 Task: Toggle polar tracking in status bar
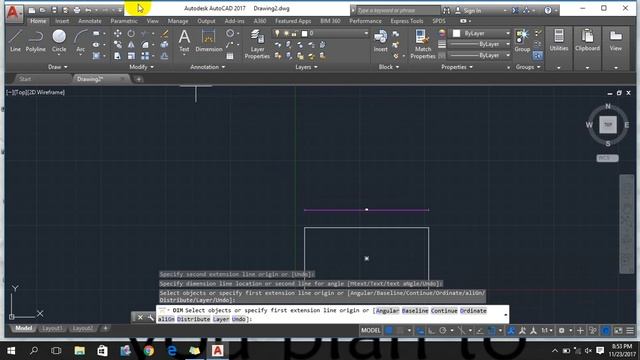coord(443,331)
